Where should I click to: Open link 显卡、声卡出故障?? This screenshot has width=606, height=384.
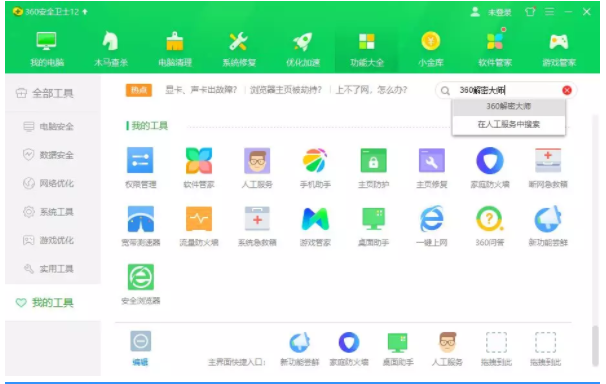click(x=201, y=90)
